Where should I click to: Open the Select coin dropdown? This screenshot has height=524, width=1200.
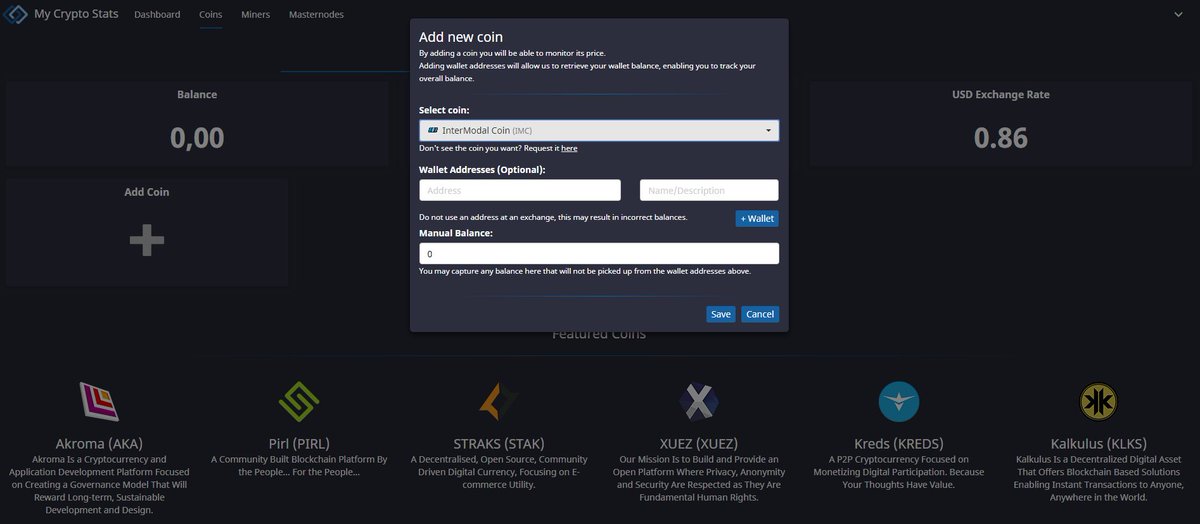tap(599, 131)
